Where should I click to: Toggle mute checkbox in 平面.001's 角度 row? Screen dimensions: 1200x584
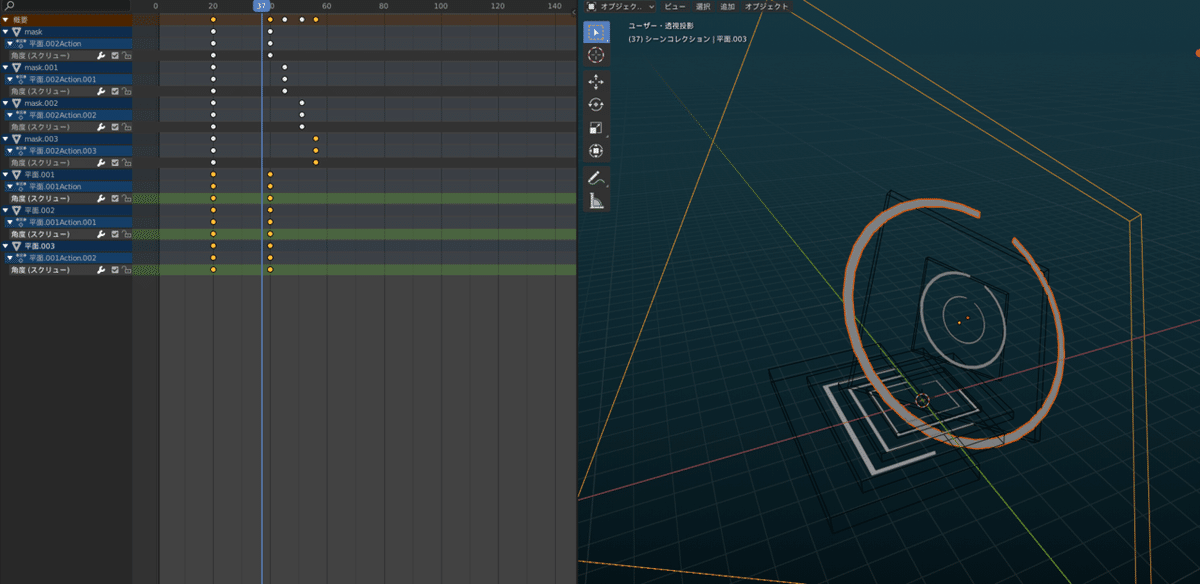[115, 198]
